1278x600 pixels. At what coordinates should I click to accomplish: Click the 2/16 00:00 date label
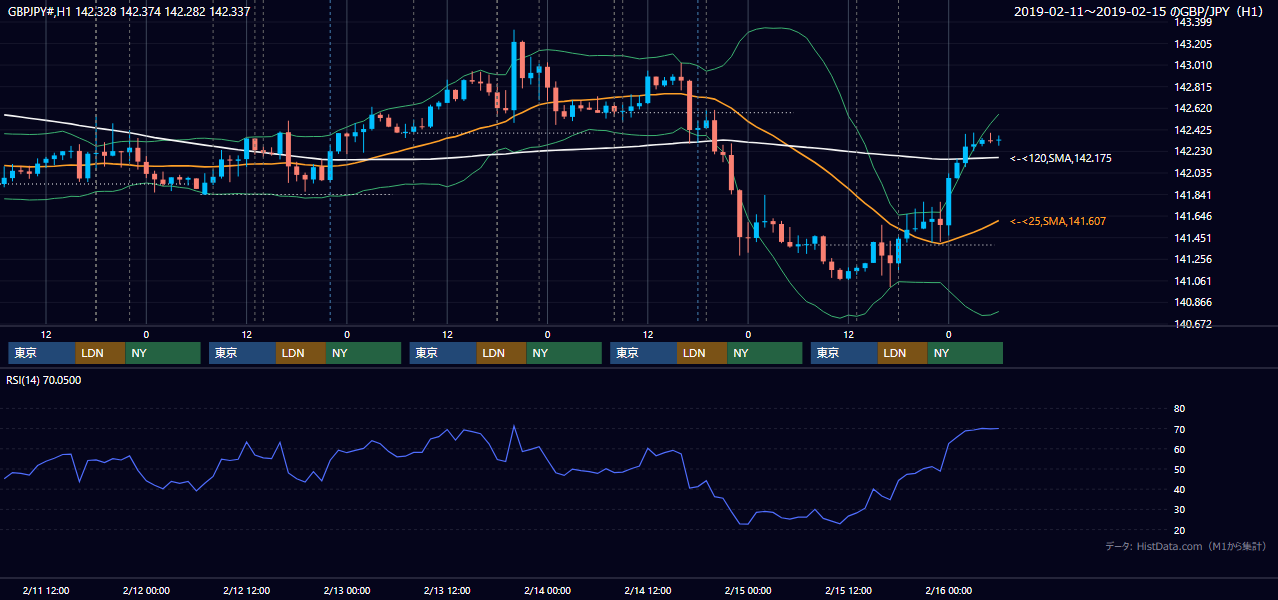click(x=949, y=590)
